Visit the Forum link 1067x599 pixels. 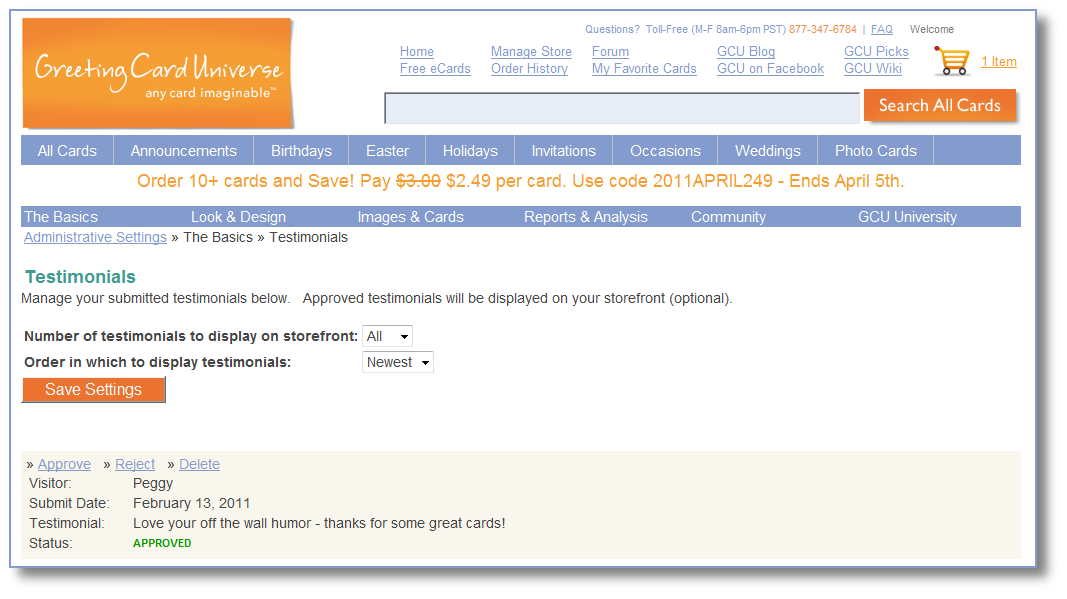point(610,52)
